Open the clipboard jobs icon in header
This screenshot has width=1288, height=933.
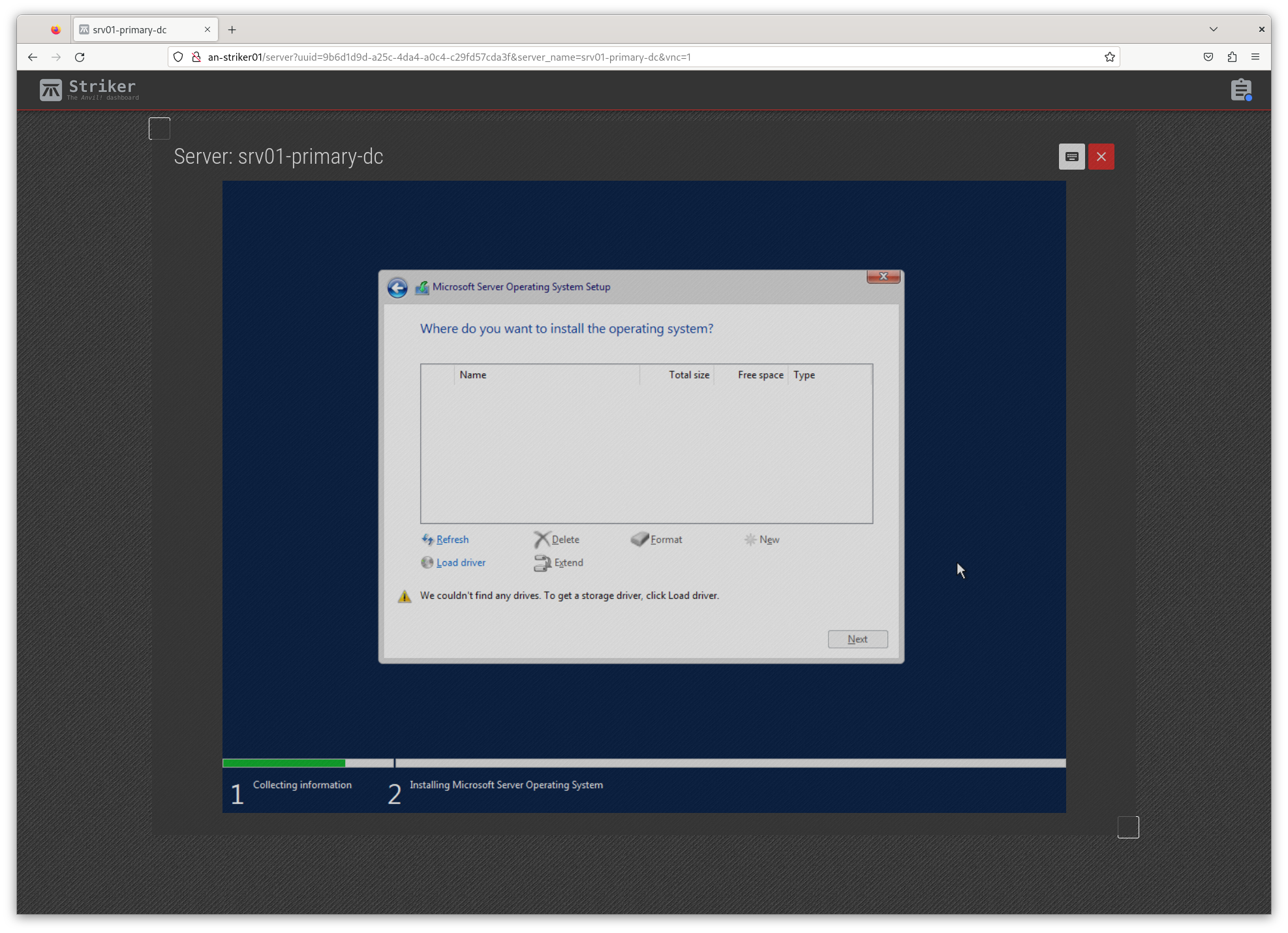pyautogui.click(x=1241, y=89)
